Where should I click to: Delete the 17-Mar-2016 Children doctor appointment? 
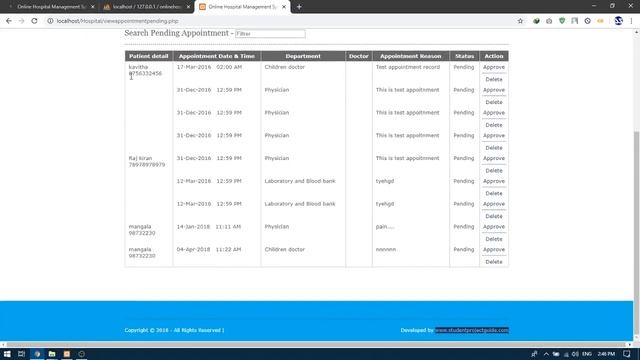(x=493, y=79)
